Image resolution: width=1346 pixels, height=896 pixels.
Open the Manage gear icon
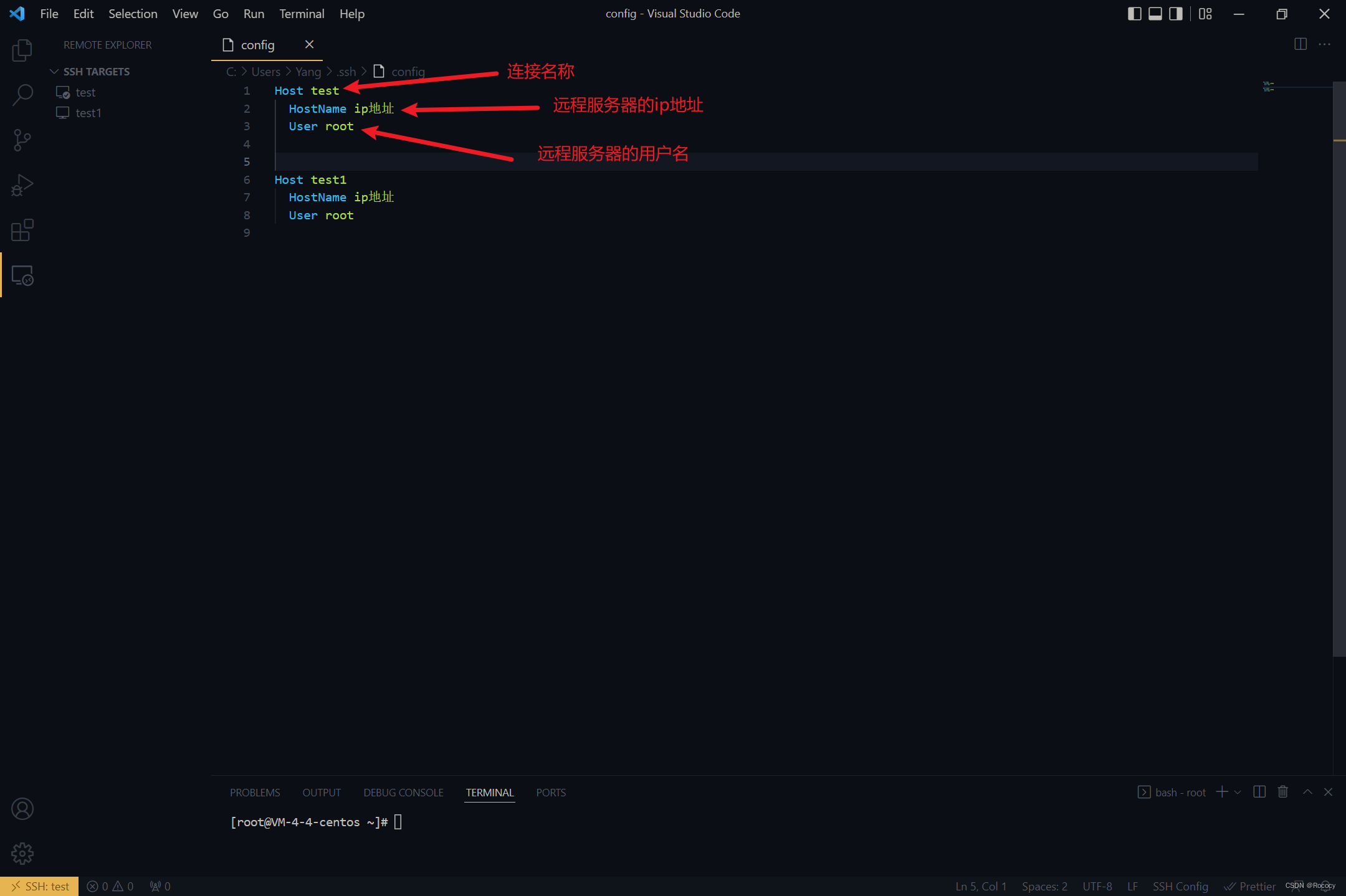[22, 854]
